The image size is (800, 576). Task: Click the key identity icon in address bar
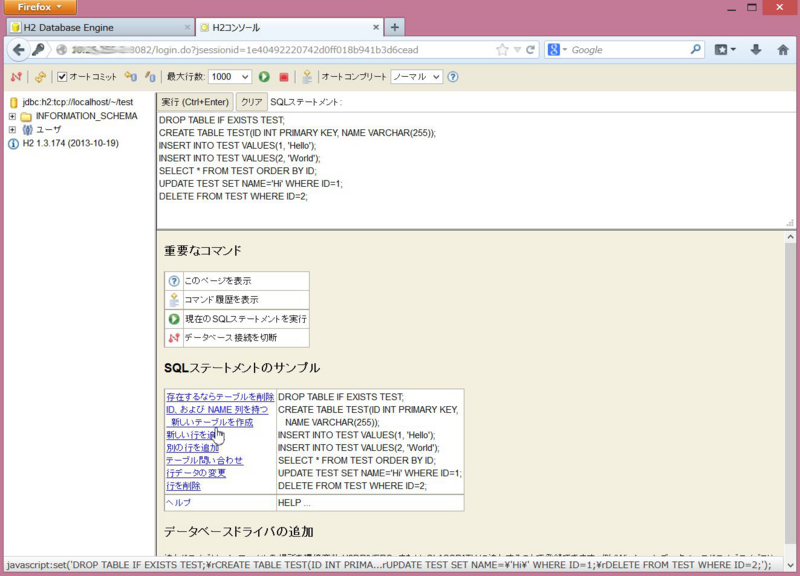point(38,50)
